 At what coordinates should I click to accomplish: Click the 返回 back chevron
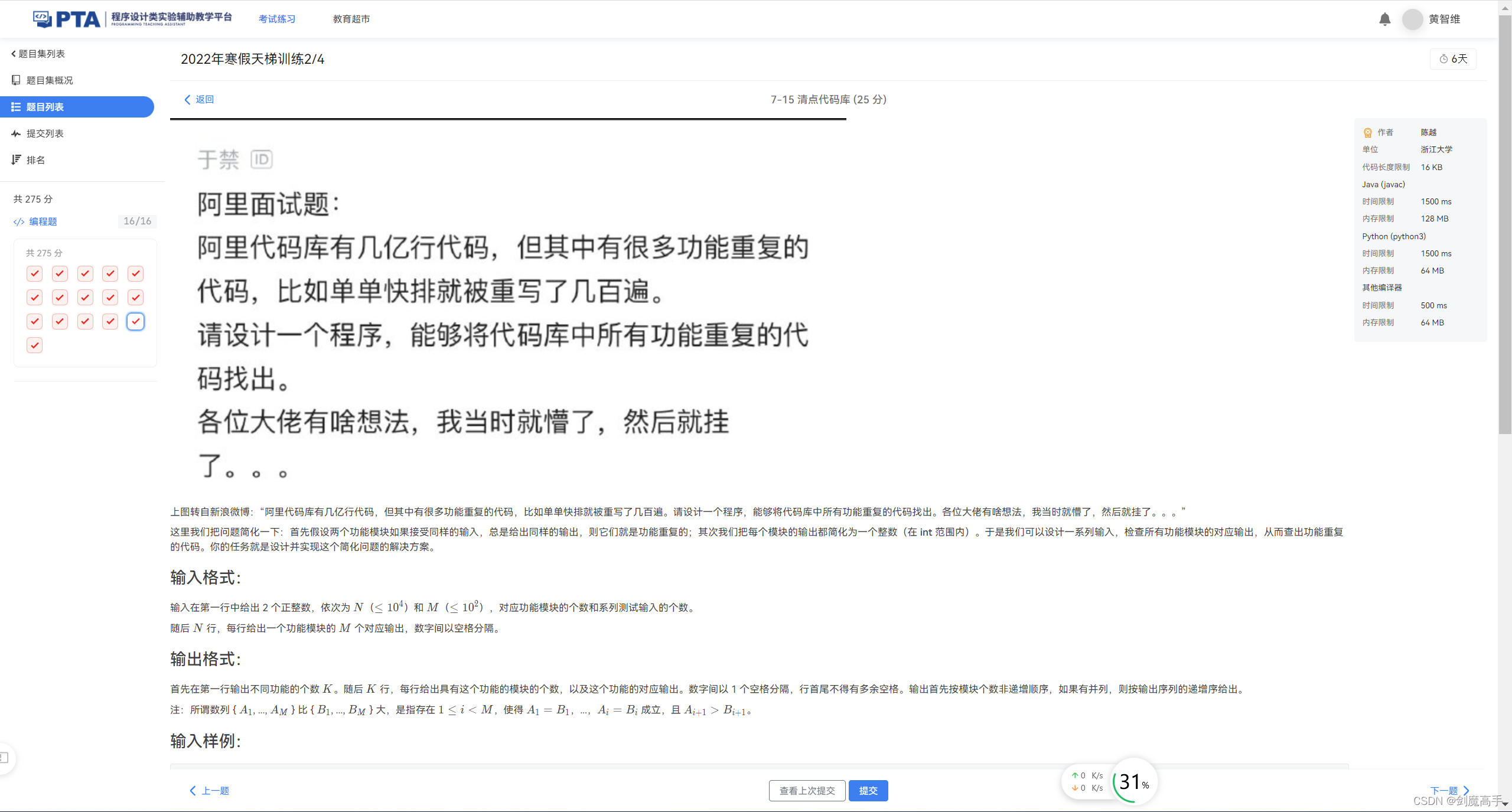(187, 100)
